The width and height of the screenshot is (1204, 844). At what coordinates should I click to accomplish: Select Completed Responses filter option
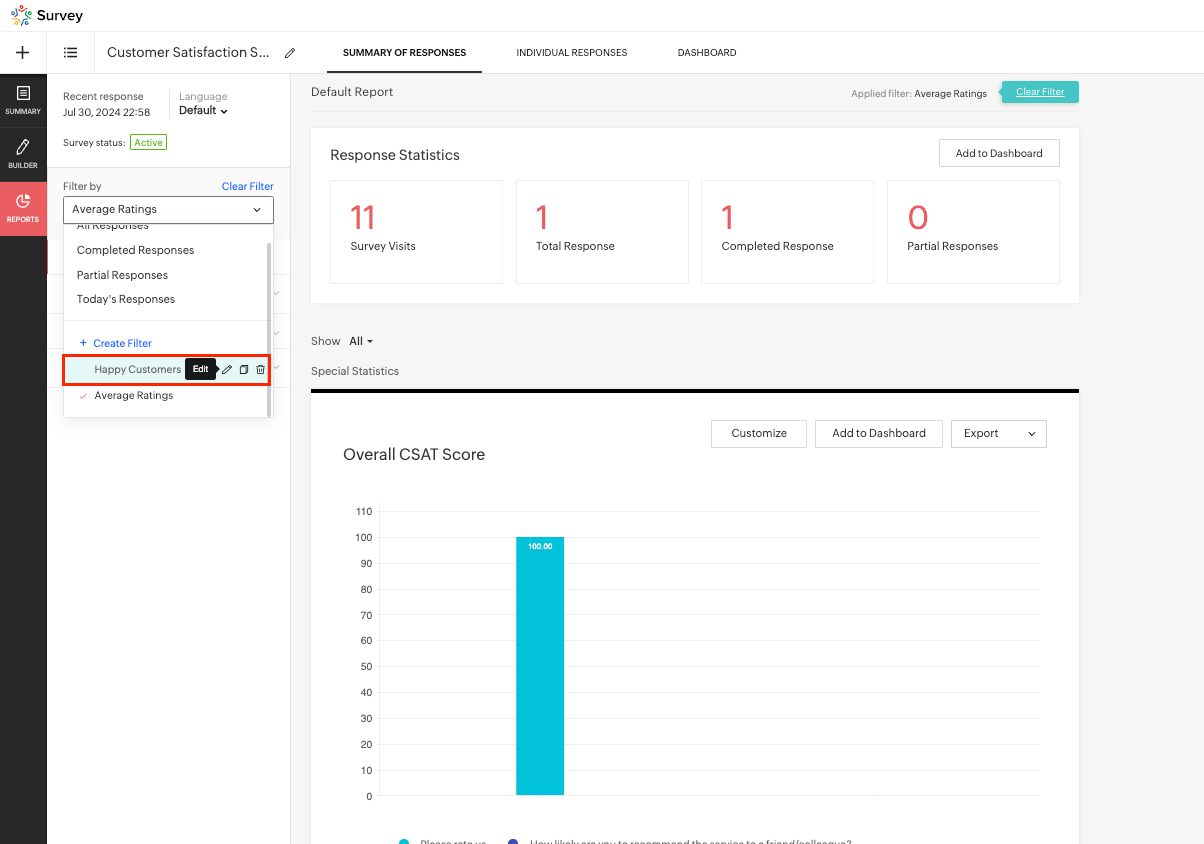[x=135, y=250]
